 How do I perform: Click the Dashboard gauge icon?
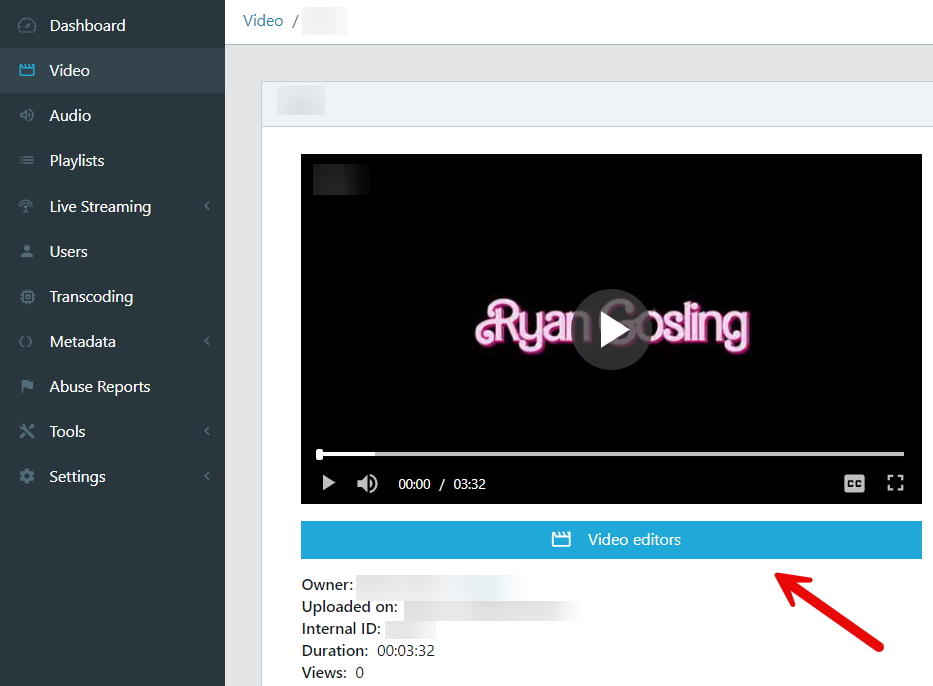click(x=27, y=26)
